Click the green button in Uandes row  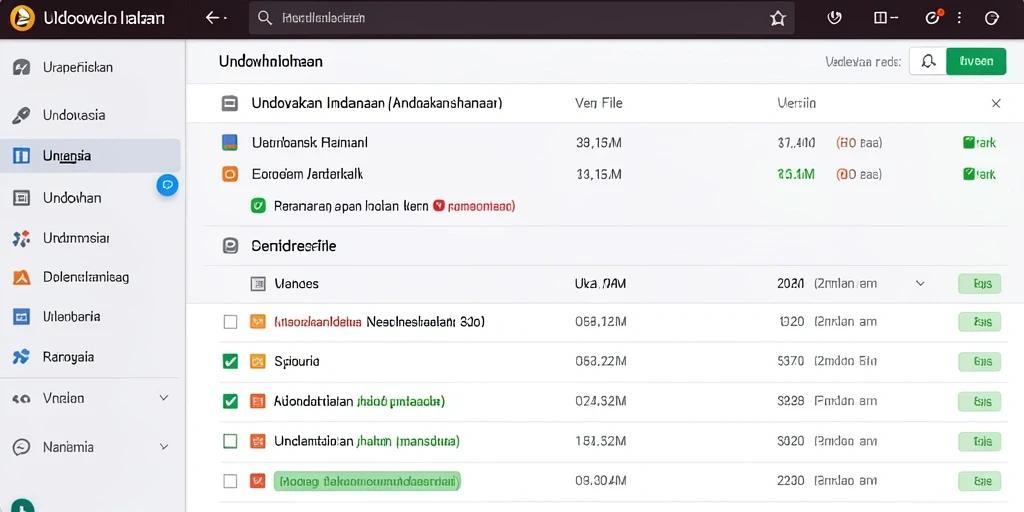click(x=979, y=284)
